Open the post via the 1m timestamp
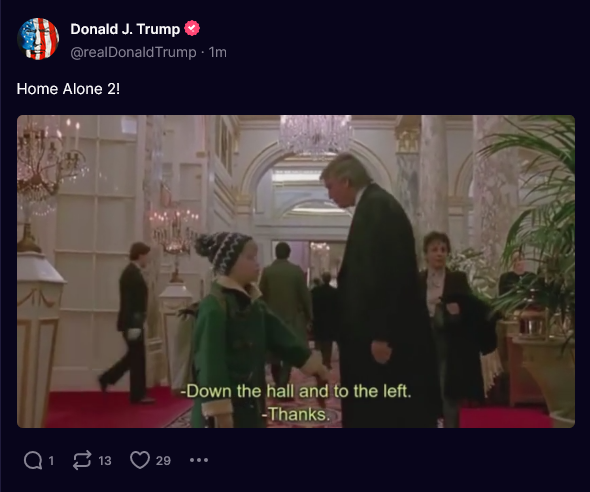Screen dimensions: 590x492 [x=217, y=52]
